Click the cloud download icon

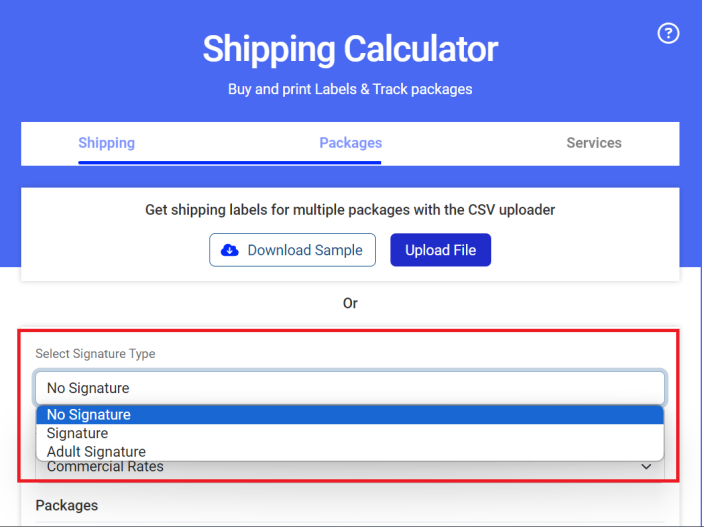pyautogui.click(x=230, y=250)
